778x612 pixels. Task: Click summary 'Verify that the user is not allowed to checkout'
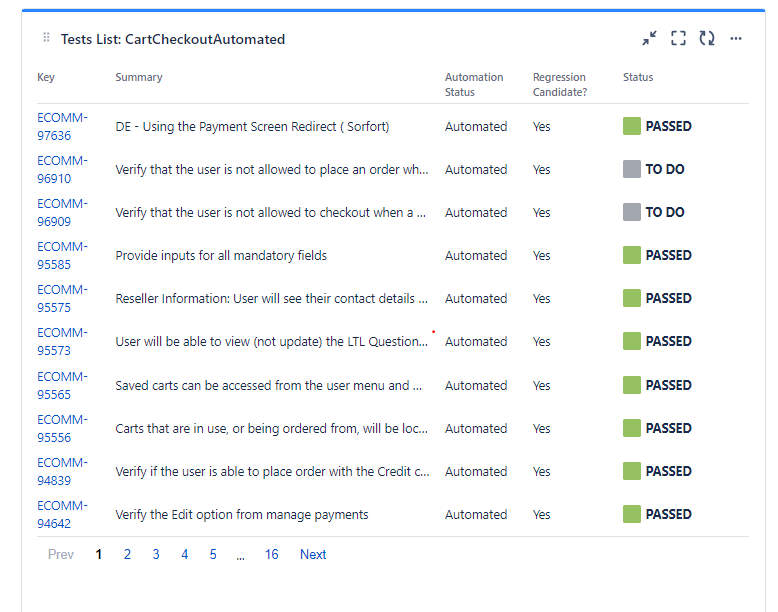[270, 212]
